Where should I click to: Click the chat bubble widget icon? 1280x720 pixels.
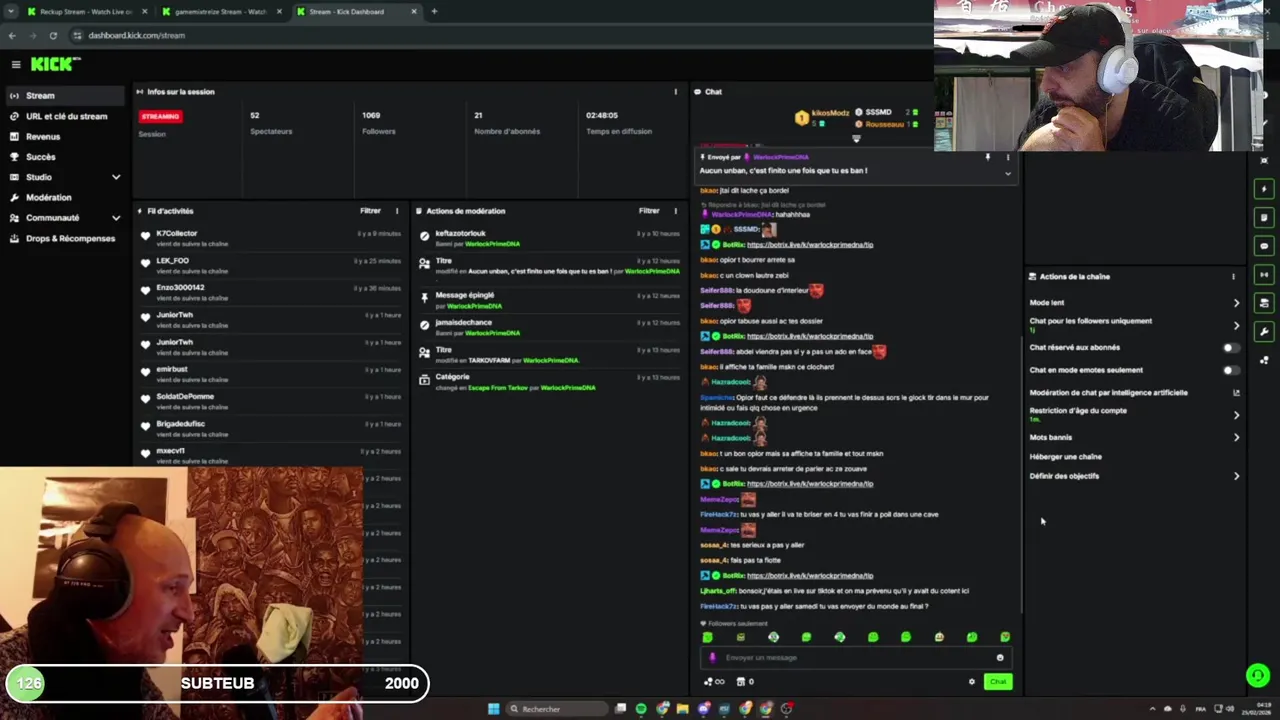(x=1264, y=246)
